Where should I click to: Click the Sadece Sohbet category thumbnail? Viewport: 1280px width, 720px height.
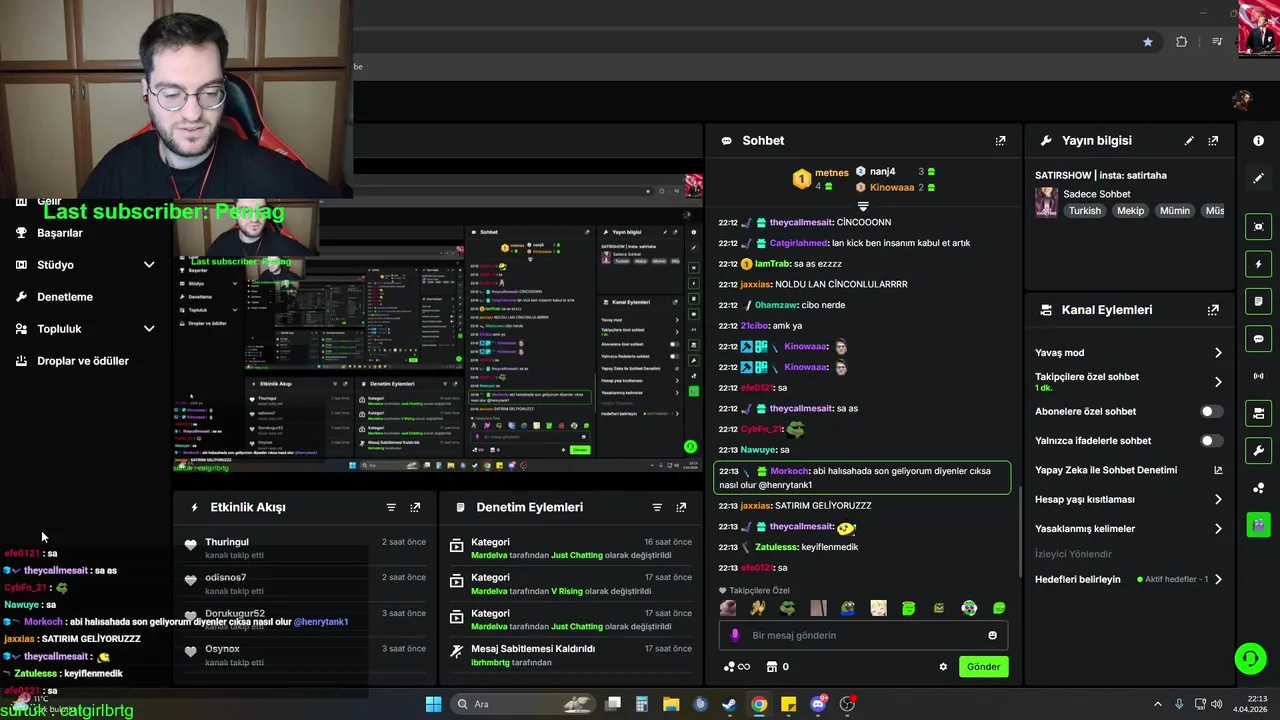coord(1046,203)
